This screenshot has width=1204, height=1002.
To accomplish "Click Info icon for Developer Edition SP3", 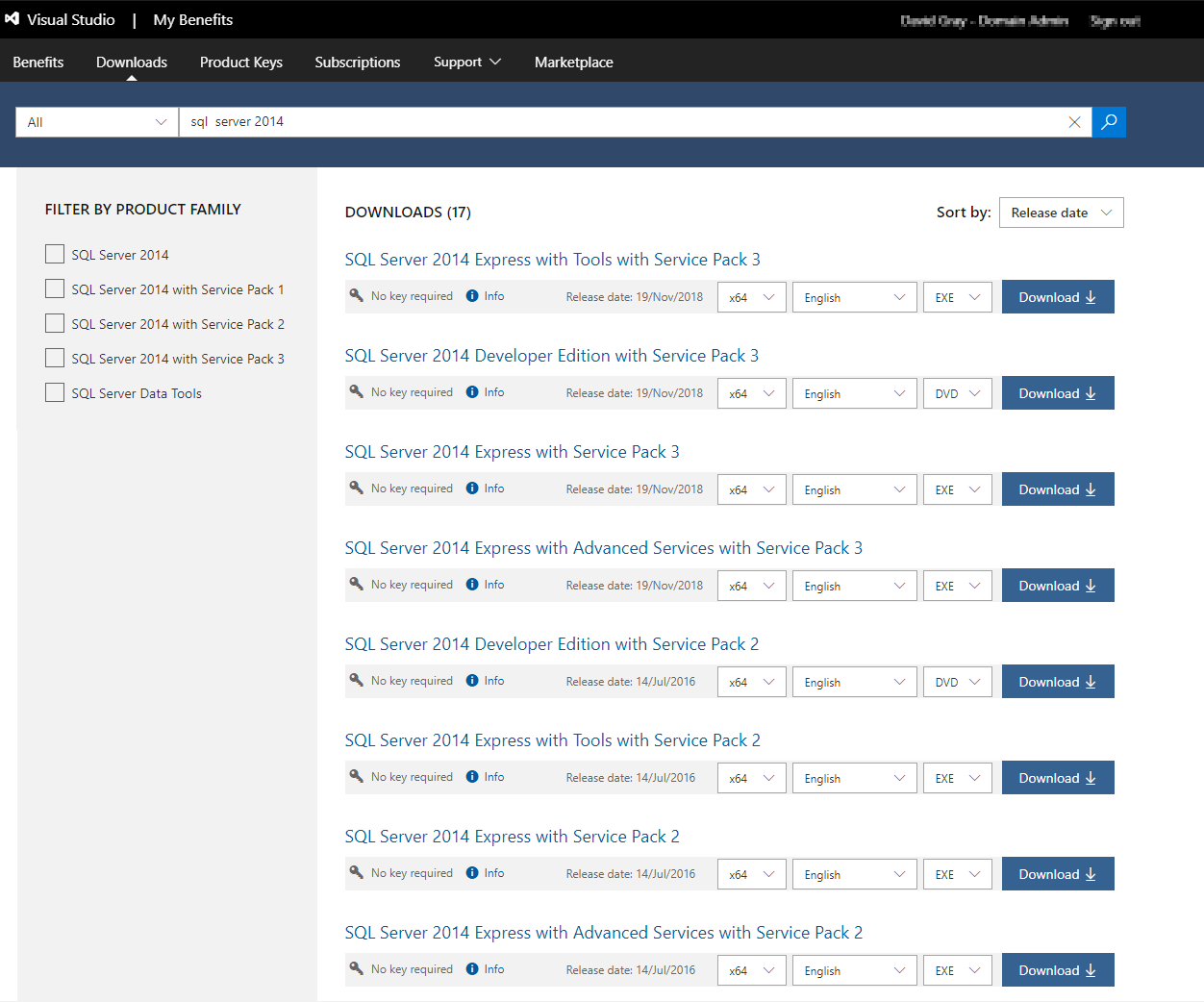I will tap(472, 392).
